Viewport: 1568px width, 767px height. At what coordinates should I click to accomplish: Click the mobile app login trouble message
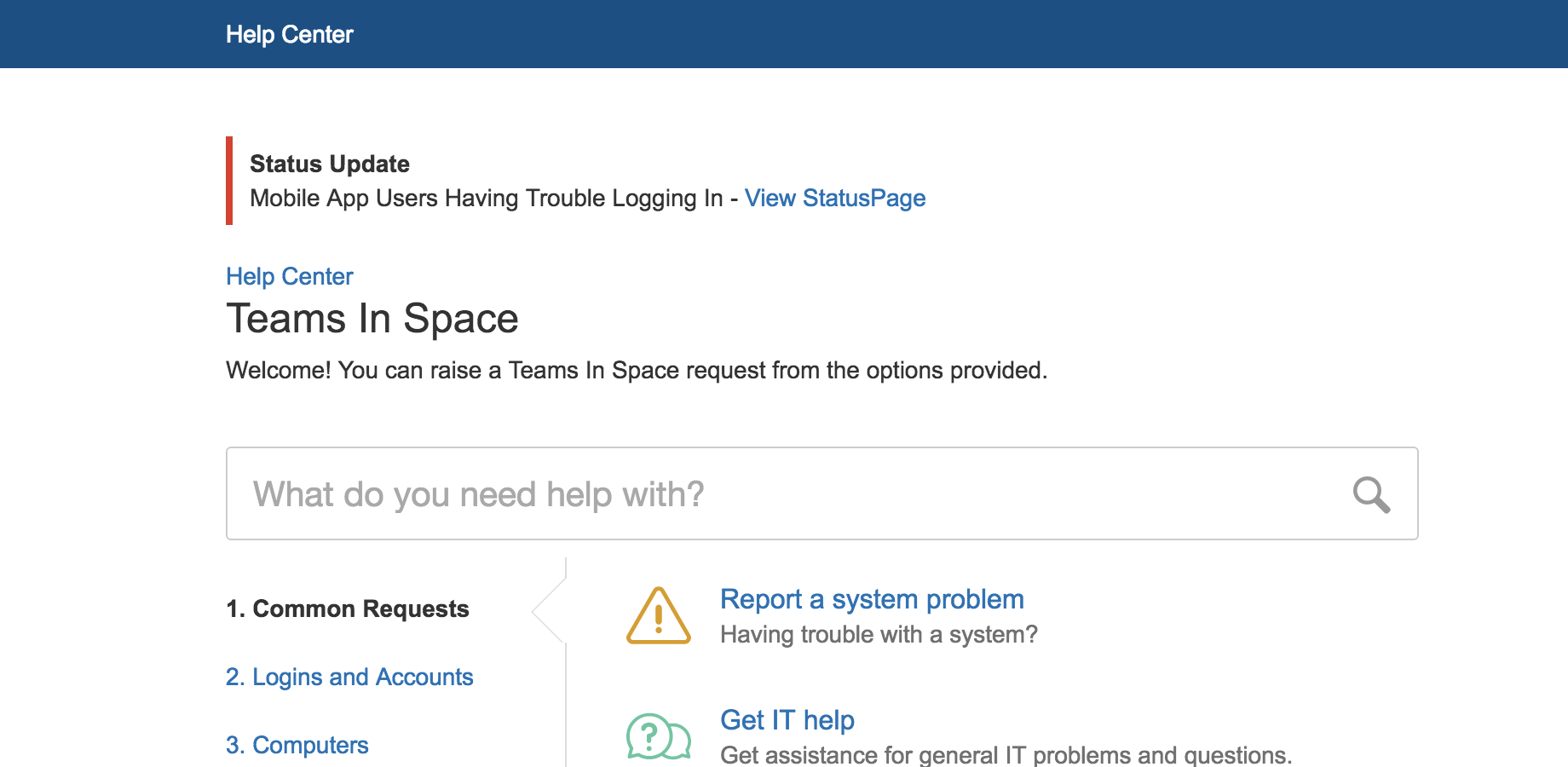click(486, 198)
